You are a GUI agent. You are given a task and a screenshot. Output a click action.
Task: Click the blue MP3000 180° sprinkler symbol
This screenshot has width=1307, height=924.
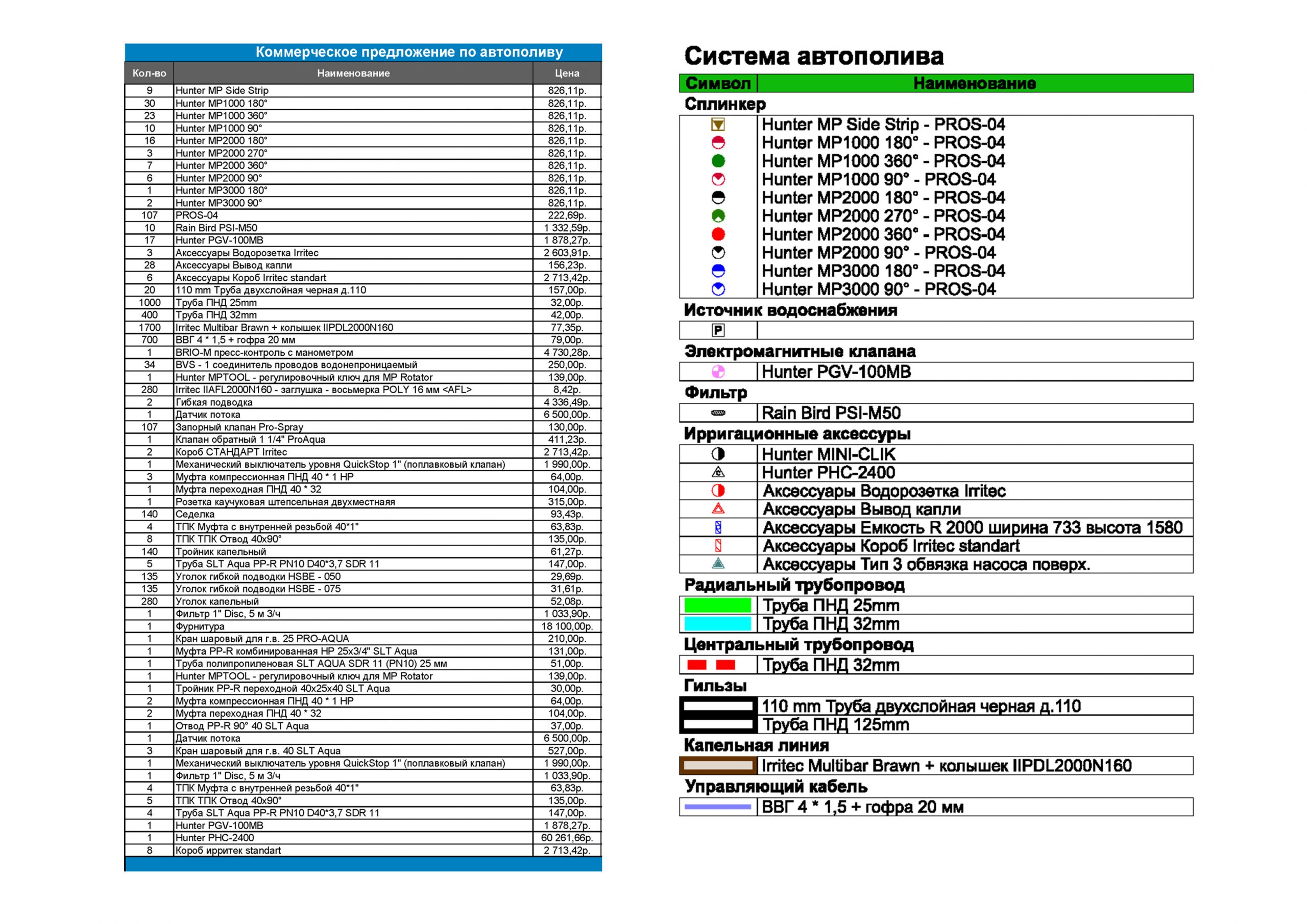point(718,271)
